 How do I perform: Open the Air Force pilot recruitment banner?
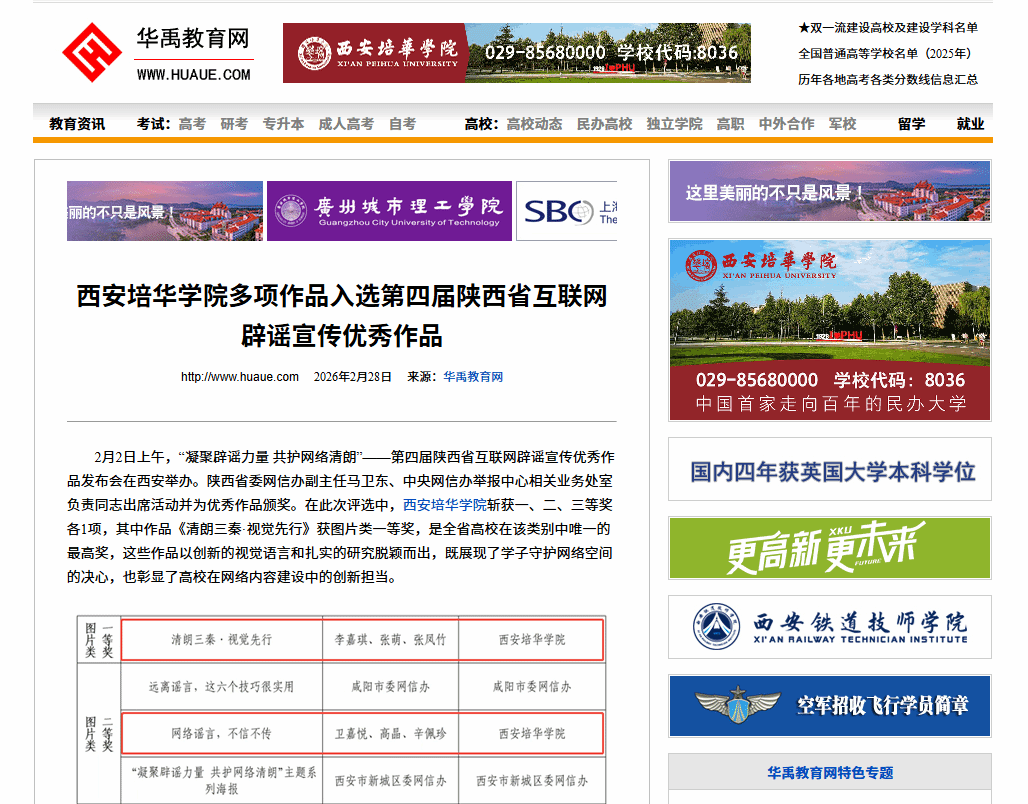click(829, 706)
